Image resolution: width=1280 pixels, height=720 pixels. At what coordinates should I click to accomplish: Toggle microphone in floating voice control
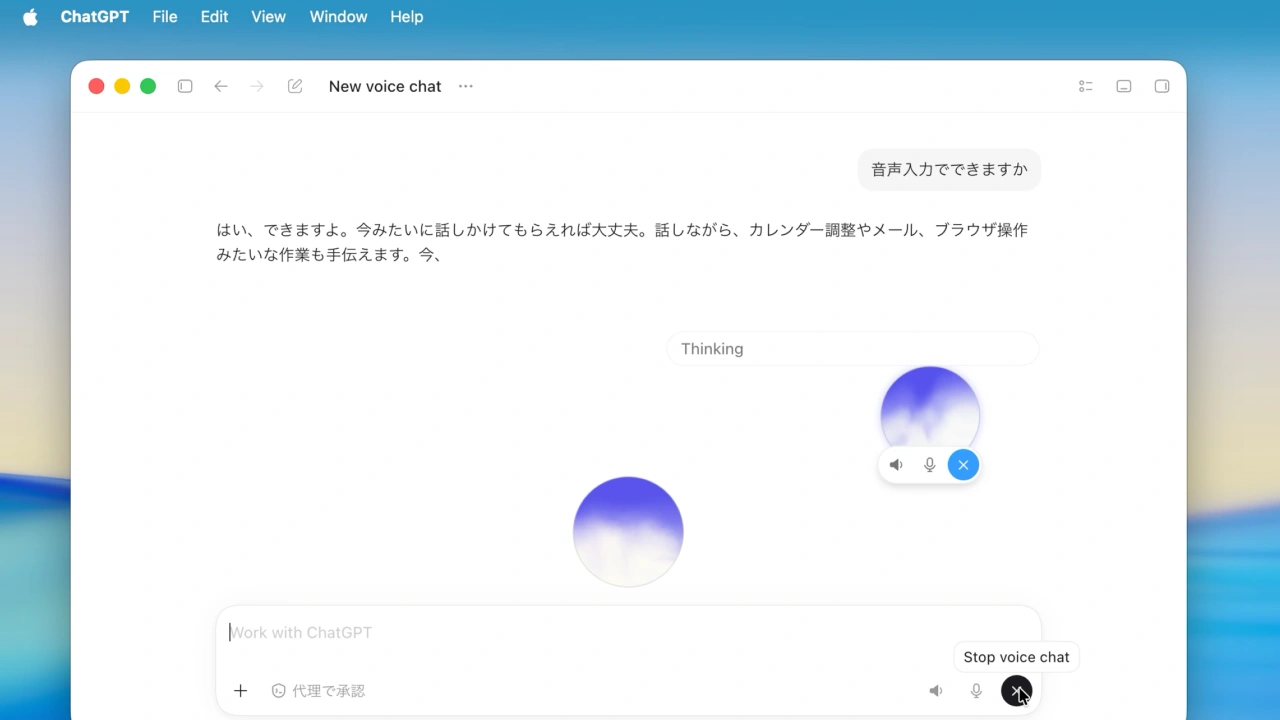tap(929, 465)
